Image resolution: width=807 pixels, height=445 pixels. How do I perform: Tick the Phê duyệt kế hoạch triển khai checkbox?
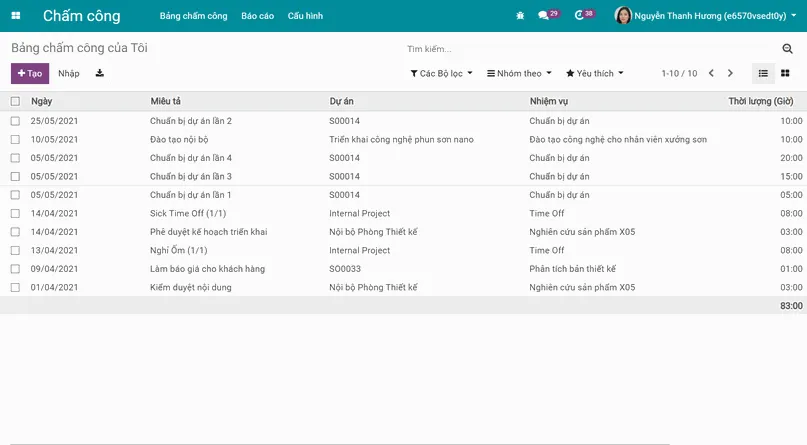[15, 232]
